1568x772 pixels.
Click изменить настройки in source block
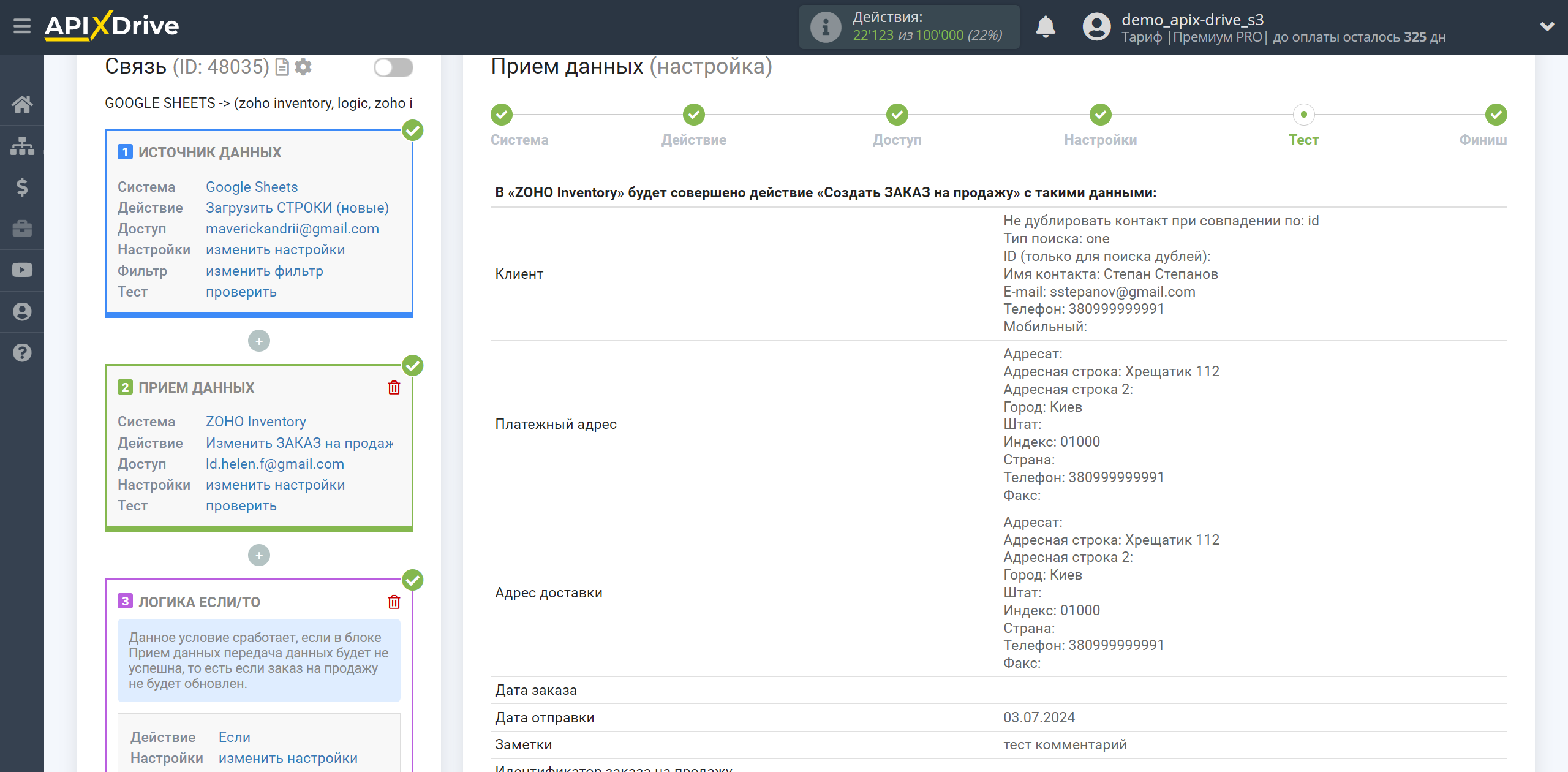coord(275,249)
